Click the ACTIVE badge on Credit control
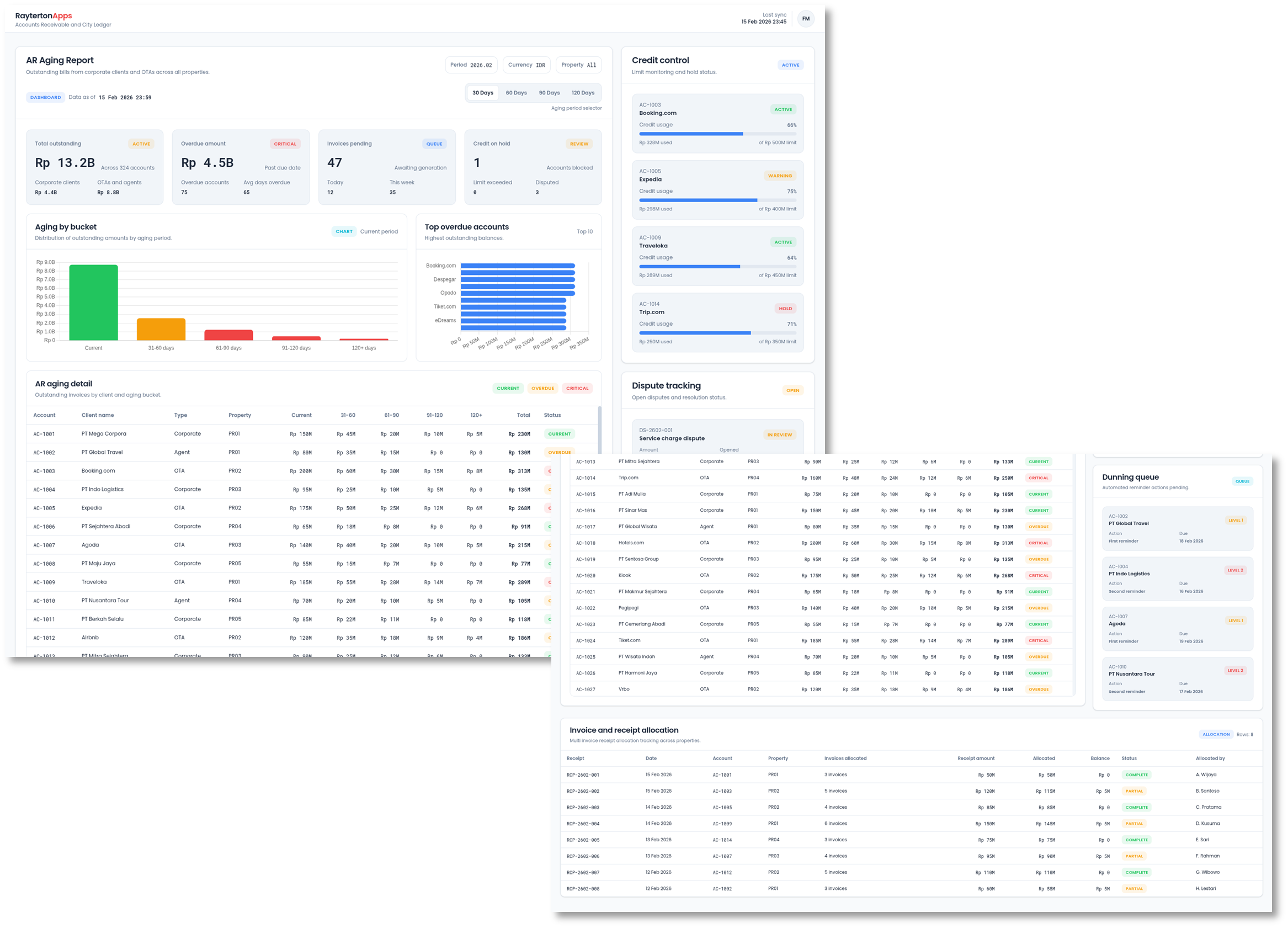 pos(791,65)
